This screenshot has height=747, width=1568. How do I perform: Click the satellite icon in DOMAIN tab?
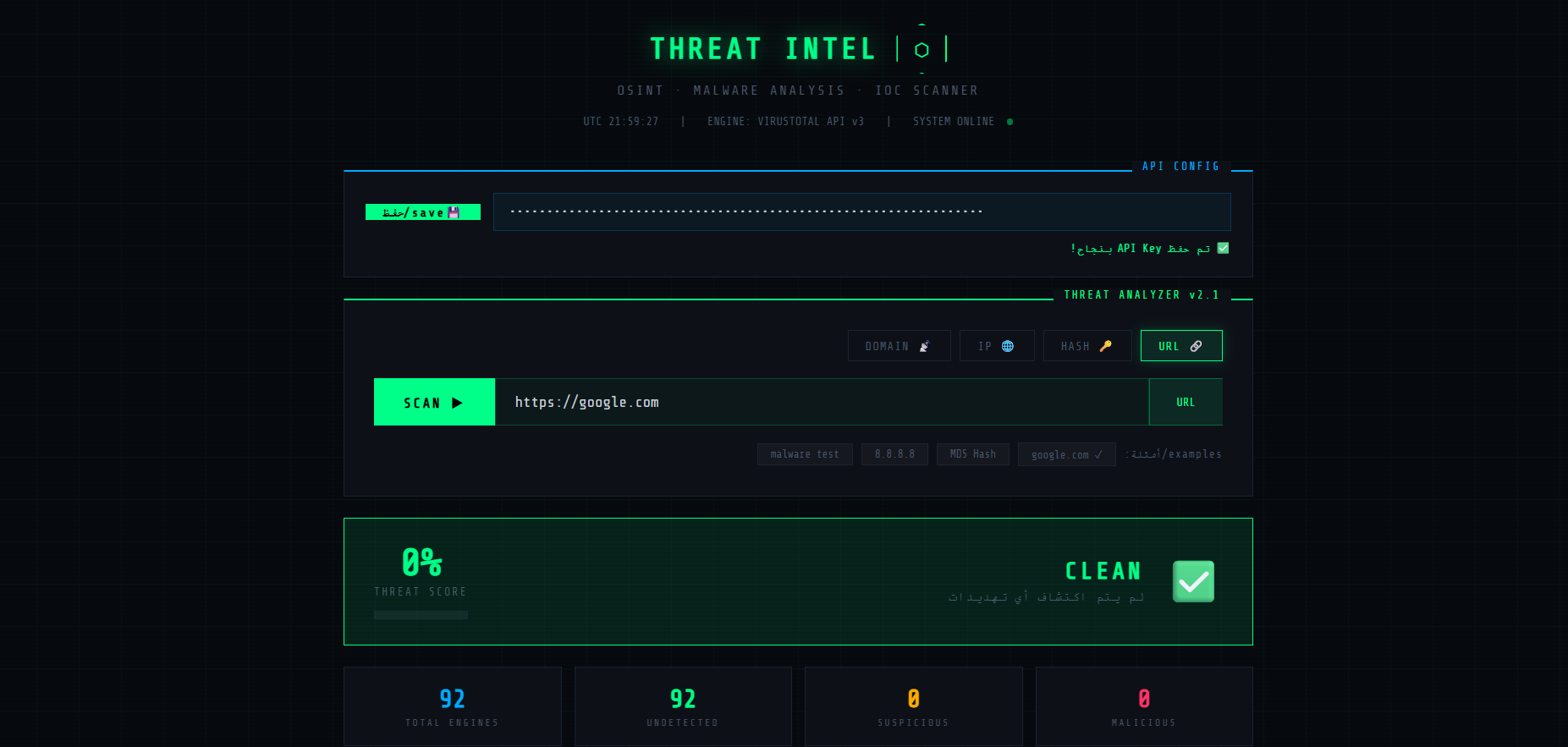(x=924, y=346)
